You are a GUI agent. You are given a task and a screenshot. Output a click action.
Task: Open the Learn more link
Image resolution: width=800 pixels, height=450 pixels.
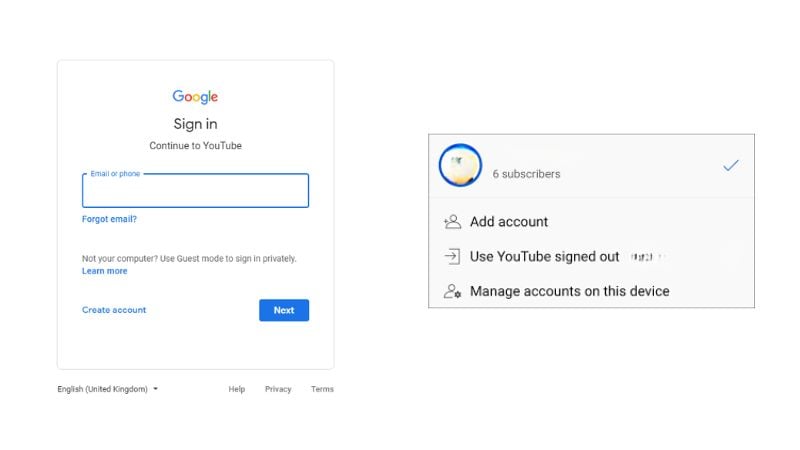coord(104,271)
